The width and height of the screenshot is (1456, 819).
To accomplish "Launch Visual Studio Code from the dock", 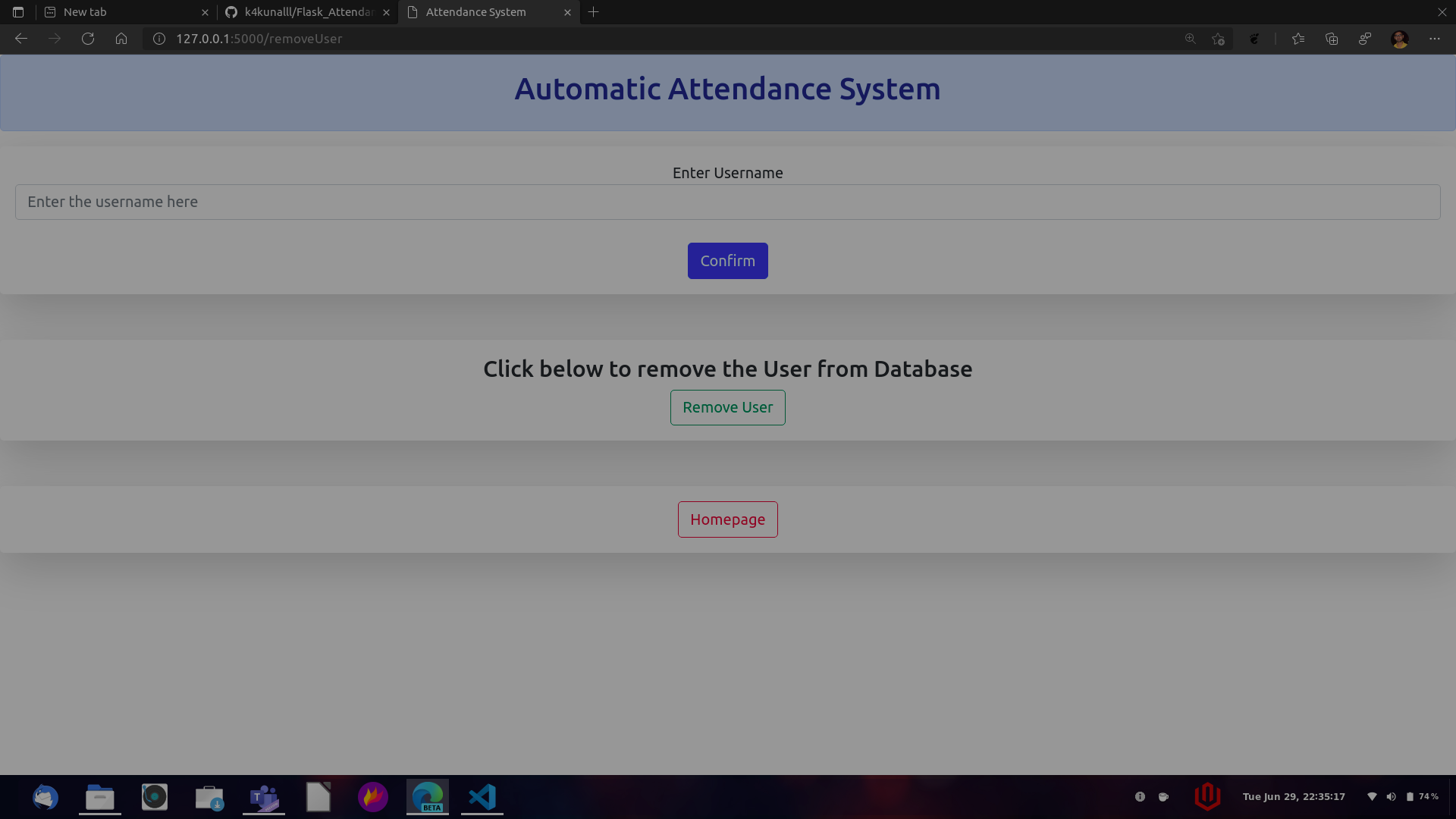I will click(x=482, y=797).
